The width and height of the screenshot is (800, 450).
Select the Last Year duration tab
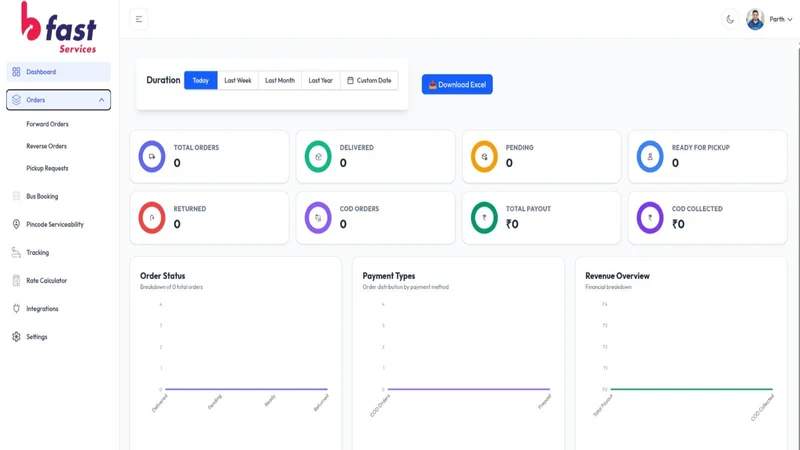coord(320,81)
